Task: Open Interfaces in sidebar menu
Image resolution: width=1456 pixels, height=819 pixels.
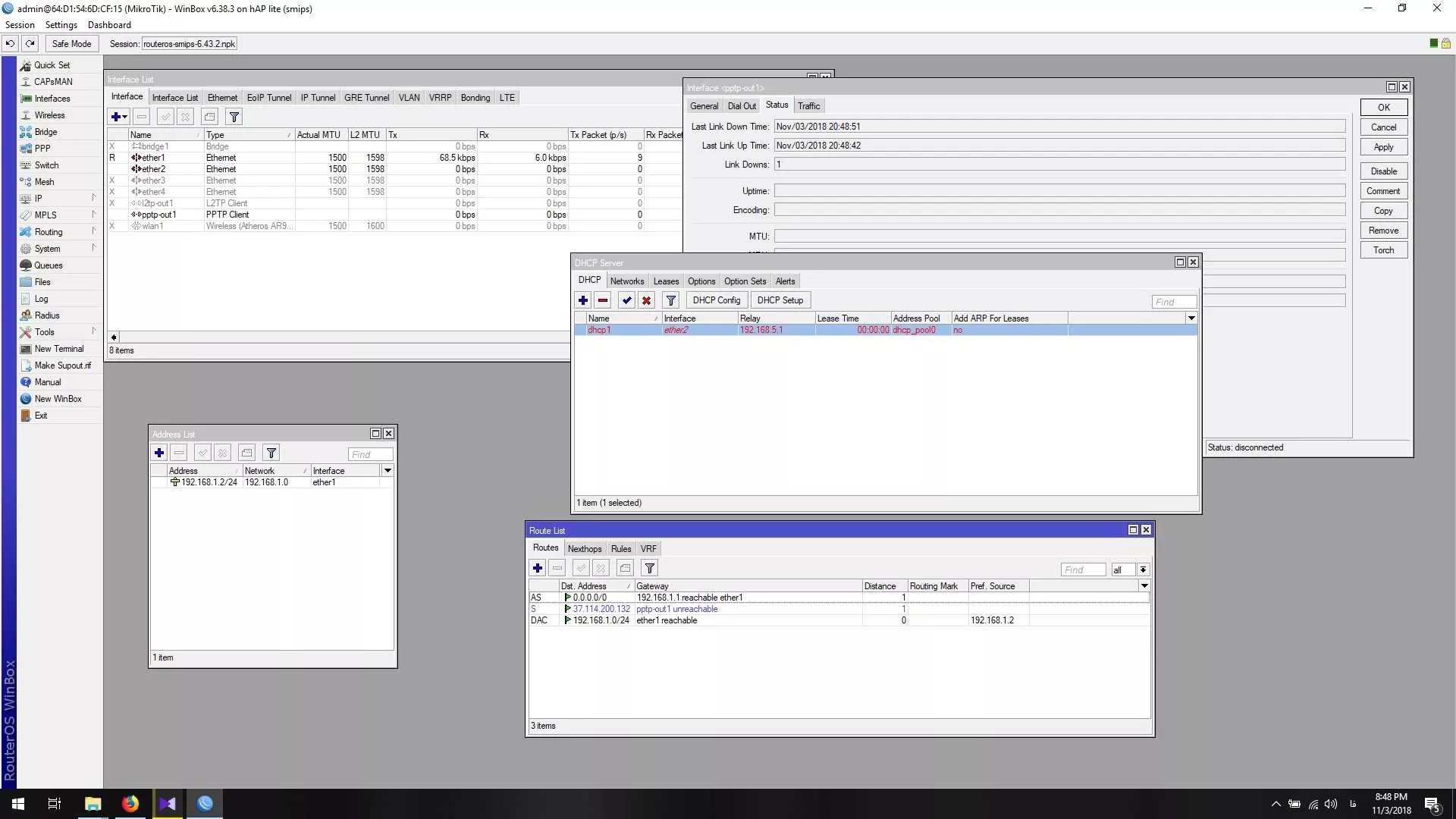Action: click(52, 99)
